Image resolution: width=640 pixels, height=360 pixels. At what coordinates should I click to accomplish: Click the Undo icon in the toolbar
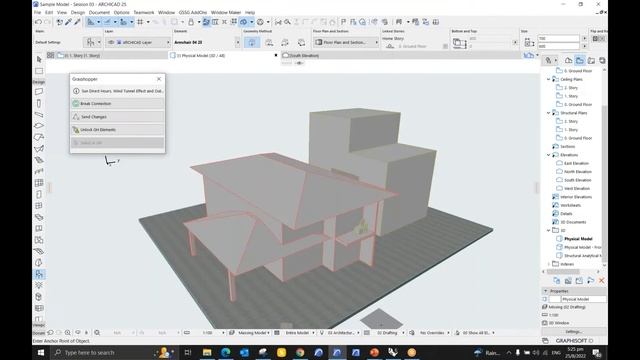pos(38,22)
